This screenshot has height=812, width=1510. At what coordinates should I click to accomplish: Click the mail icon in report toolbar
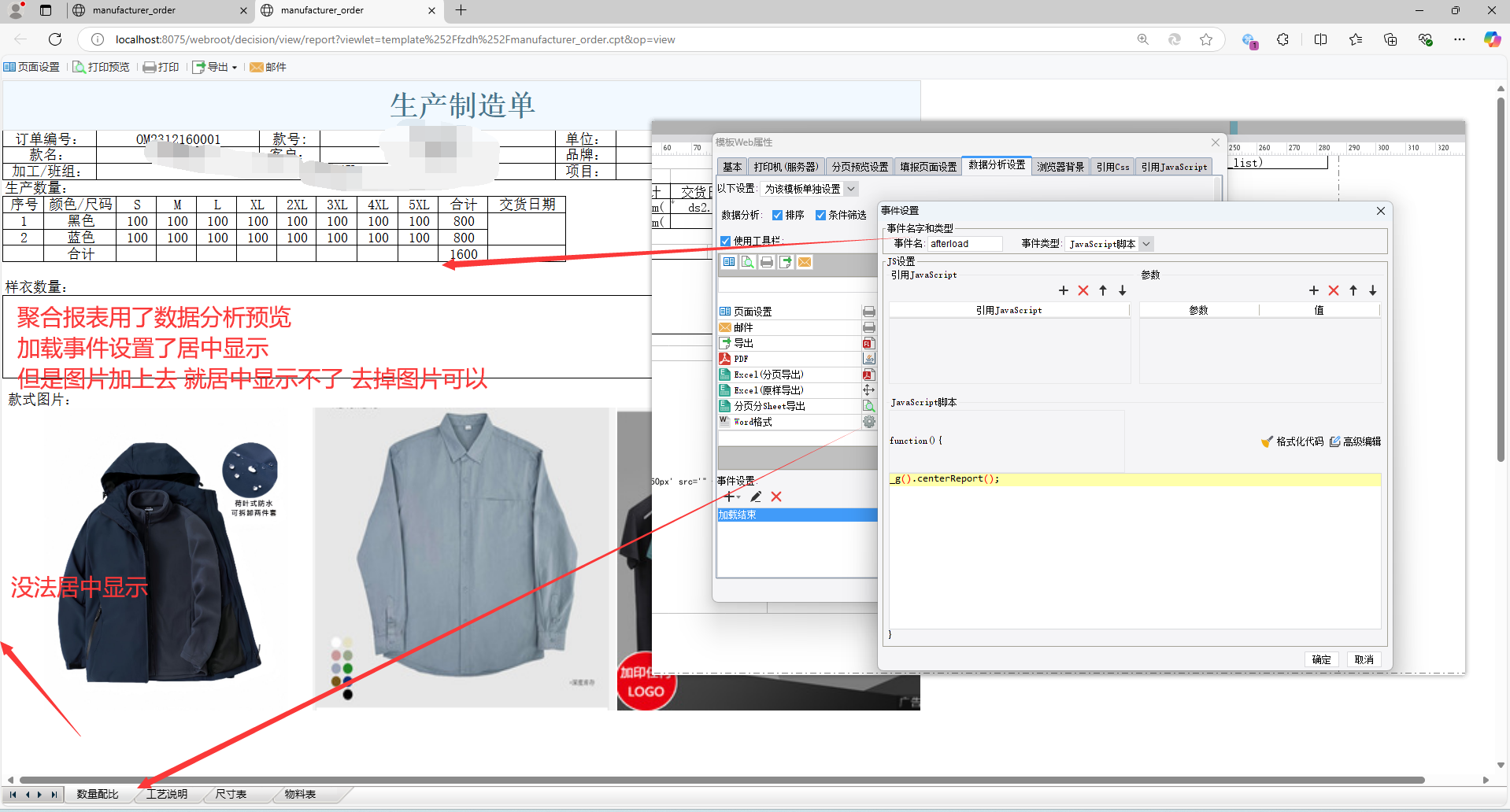[268, 67]
